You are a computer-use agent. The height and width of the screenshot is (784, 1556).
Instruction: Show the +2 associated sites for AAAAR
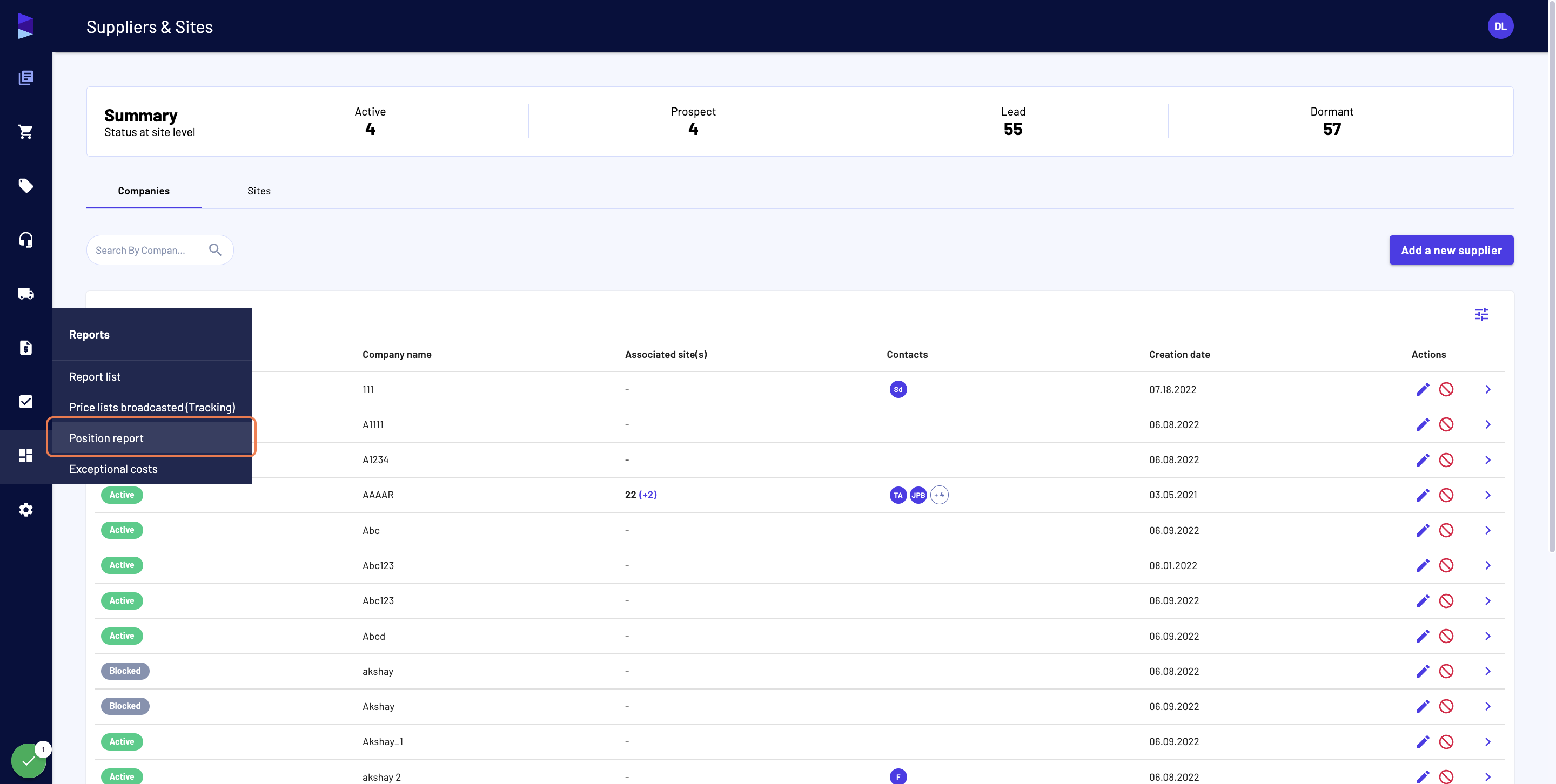pos(648,495)
